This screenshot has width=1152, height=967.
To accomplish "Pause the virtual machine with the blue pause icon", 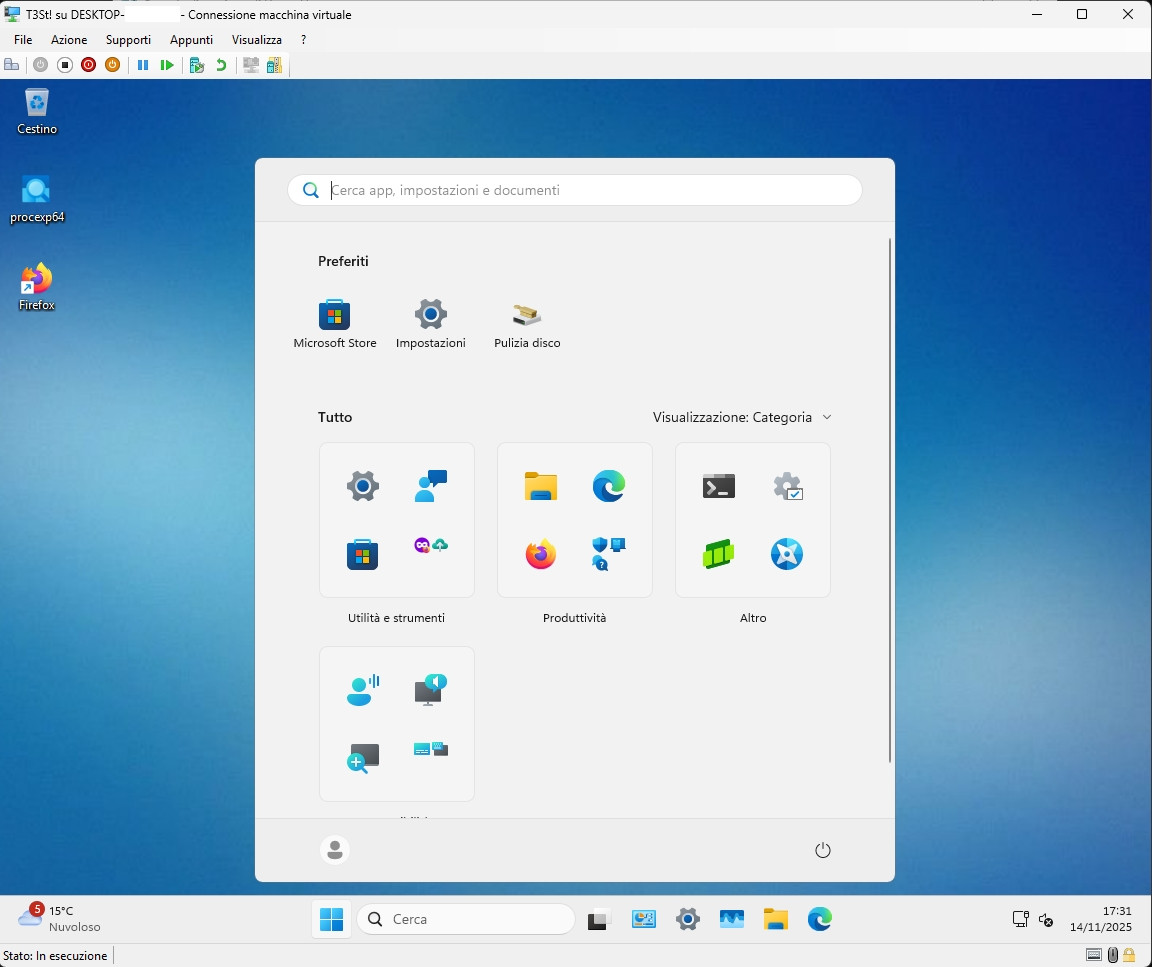I will coord(143,65).
